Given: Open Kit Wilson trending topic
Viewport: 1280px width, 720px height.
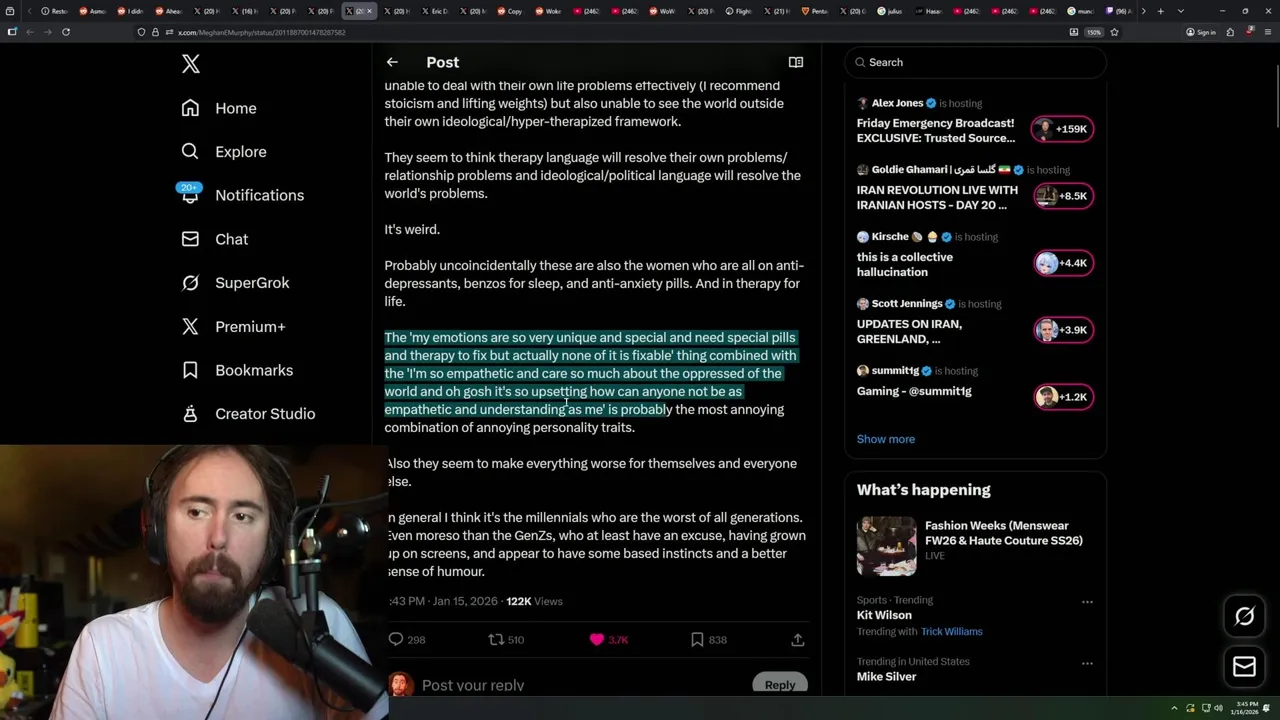Looking at the screenshot, I should 884,615.
